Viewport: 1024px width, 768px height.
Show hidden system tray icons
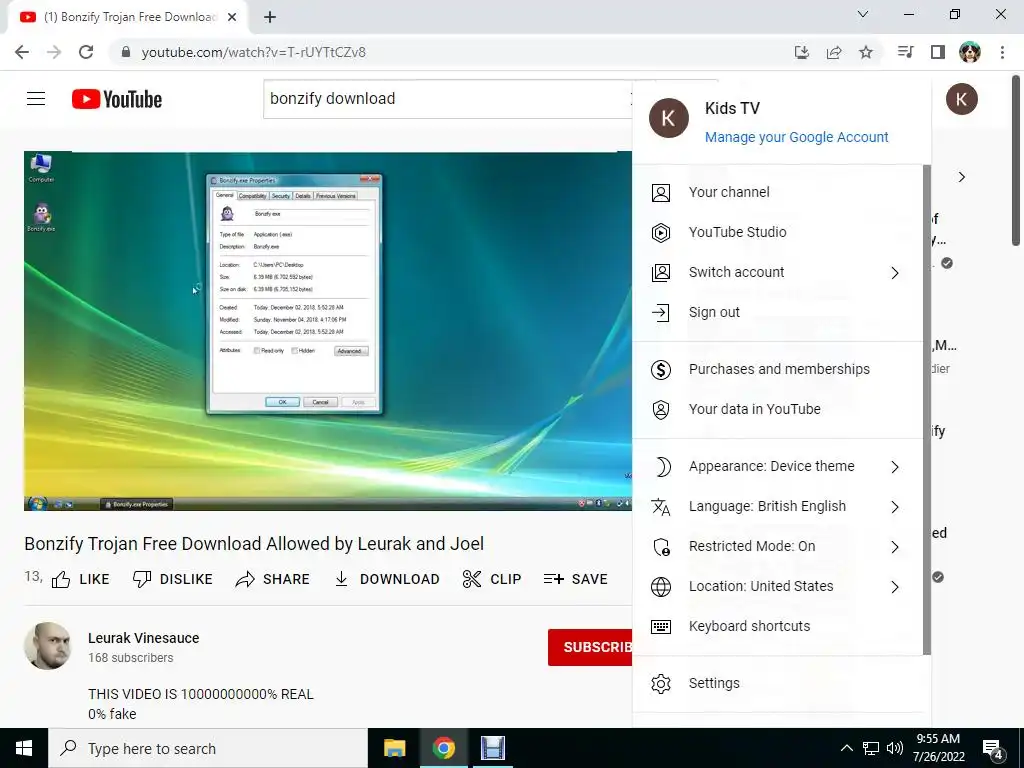[846, 748]
